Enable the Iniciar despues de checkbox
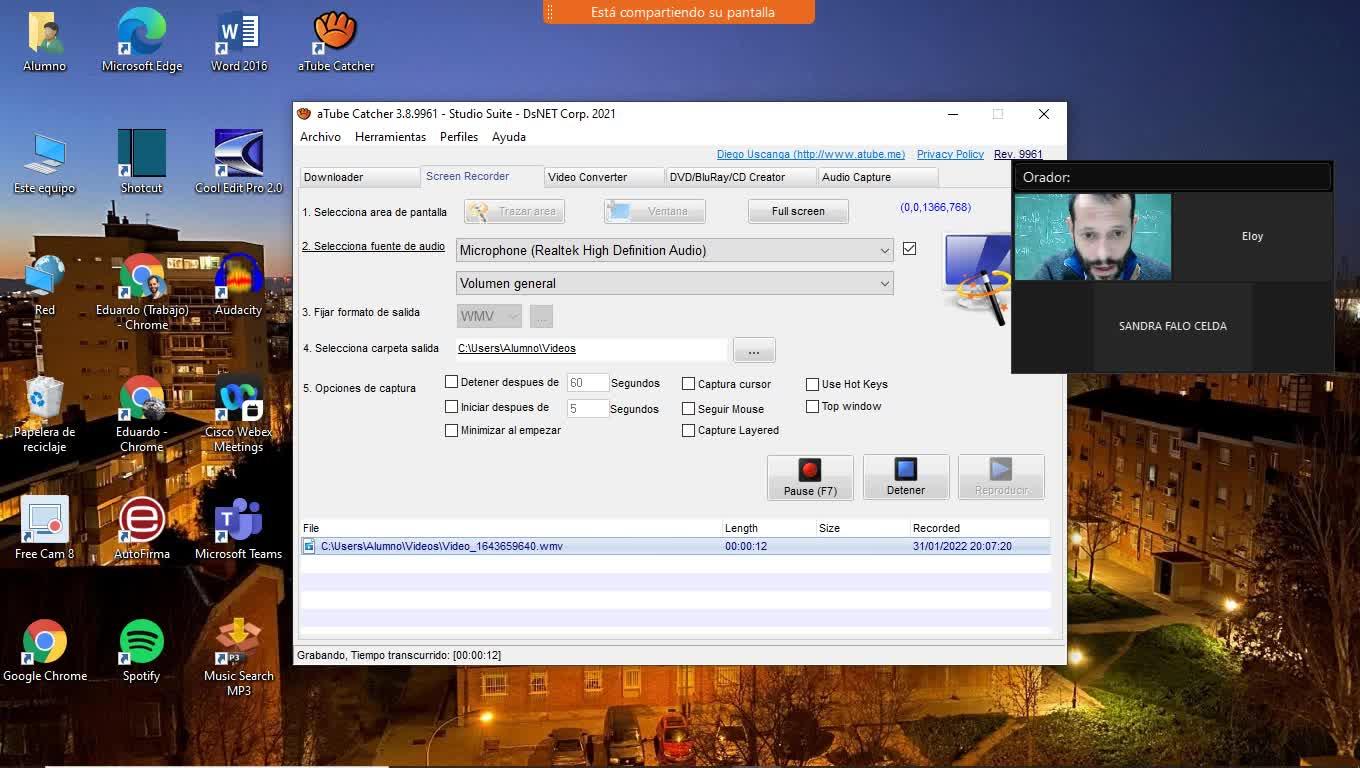The image size is (1360, 768). (451, 407)
